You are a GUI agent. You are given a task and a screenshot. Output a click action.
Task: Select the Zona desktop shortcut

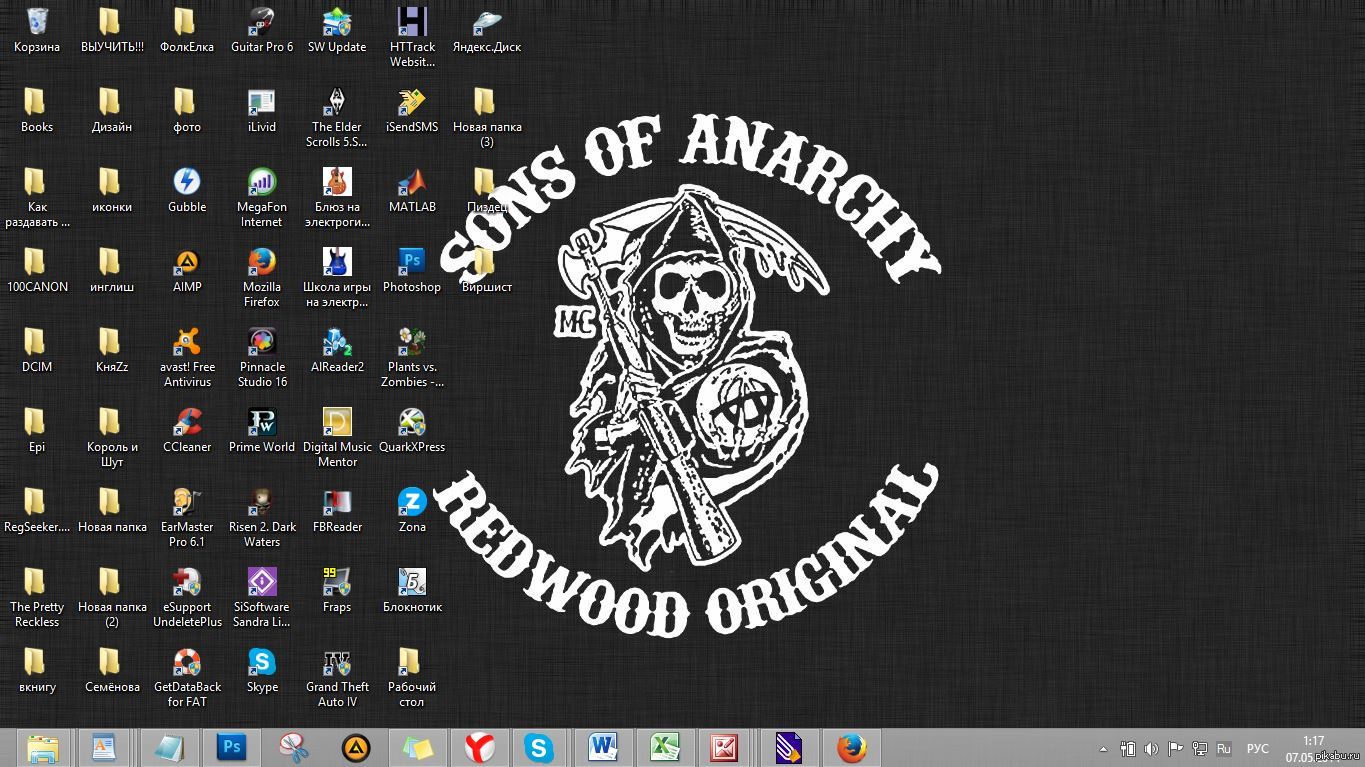point(412,510)
